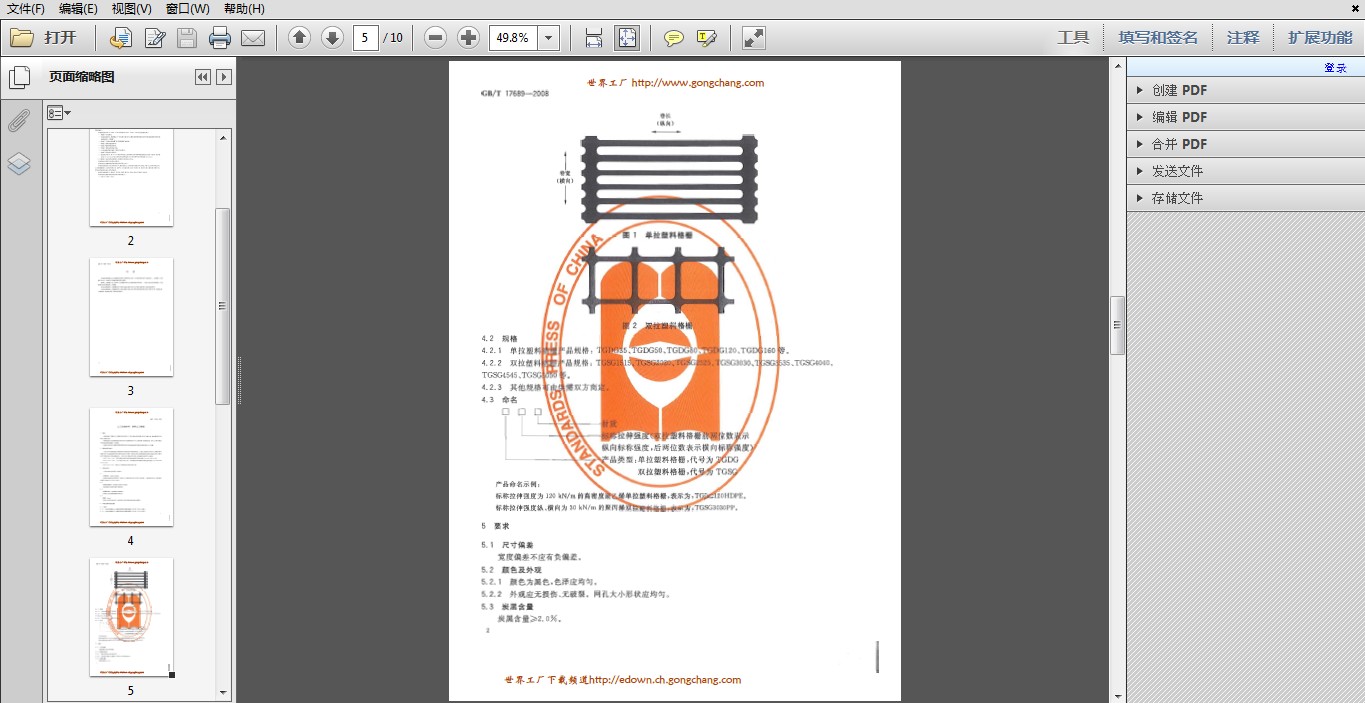Open the layers panel icon

point(19,164)
